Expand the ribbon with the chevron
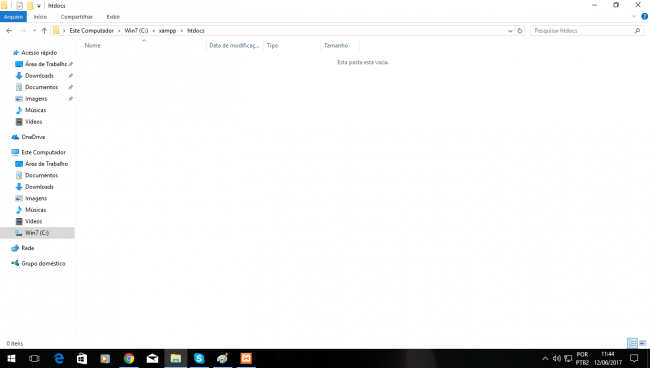 point(634,17)
